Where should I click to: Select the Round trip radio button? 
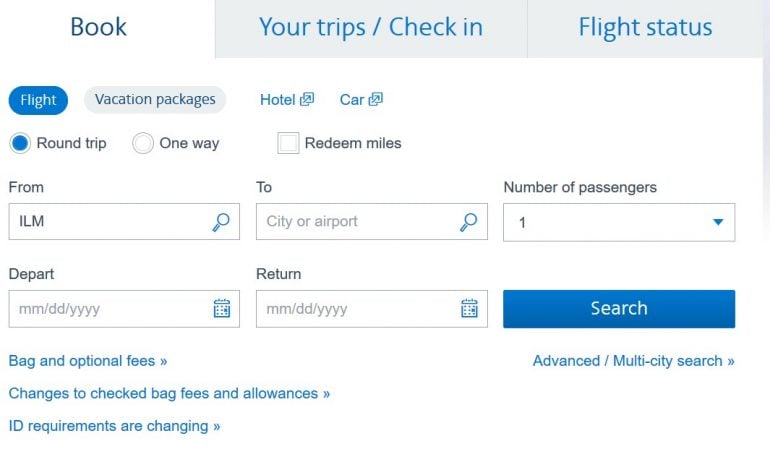pos(20,143)
